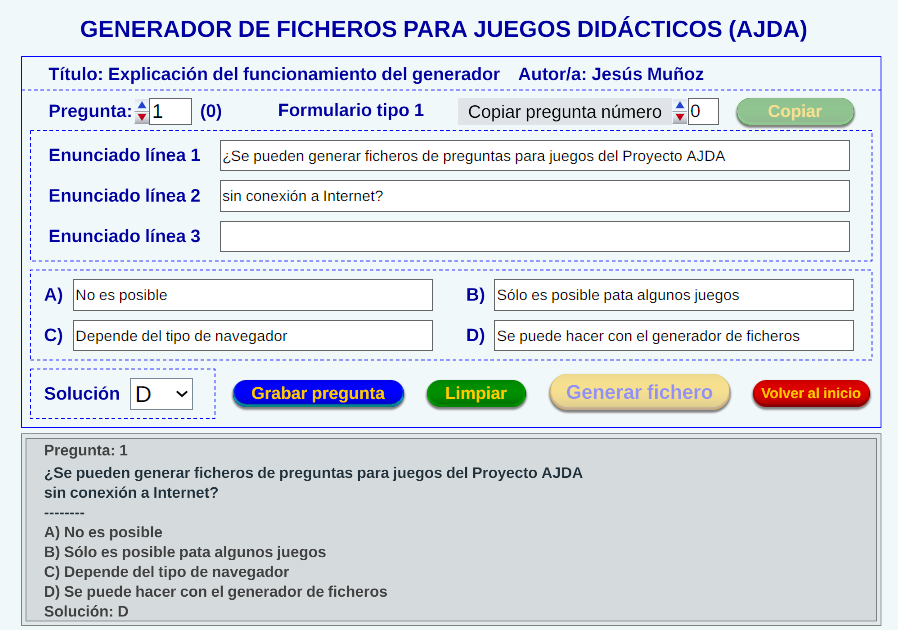Focus the Enunciado línea 1 text field
898x630 pixels.
coord(534,156)
